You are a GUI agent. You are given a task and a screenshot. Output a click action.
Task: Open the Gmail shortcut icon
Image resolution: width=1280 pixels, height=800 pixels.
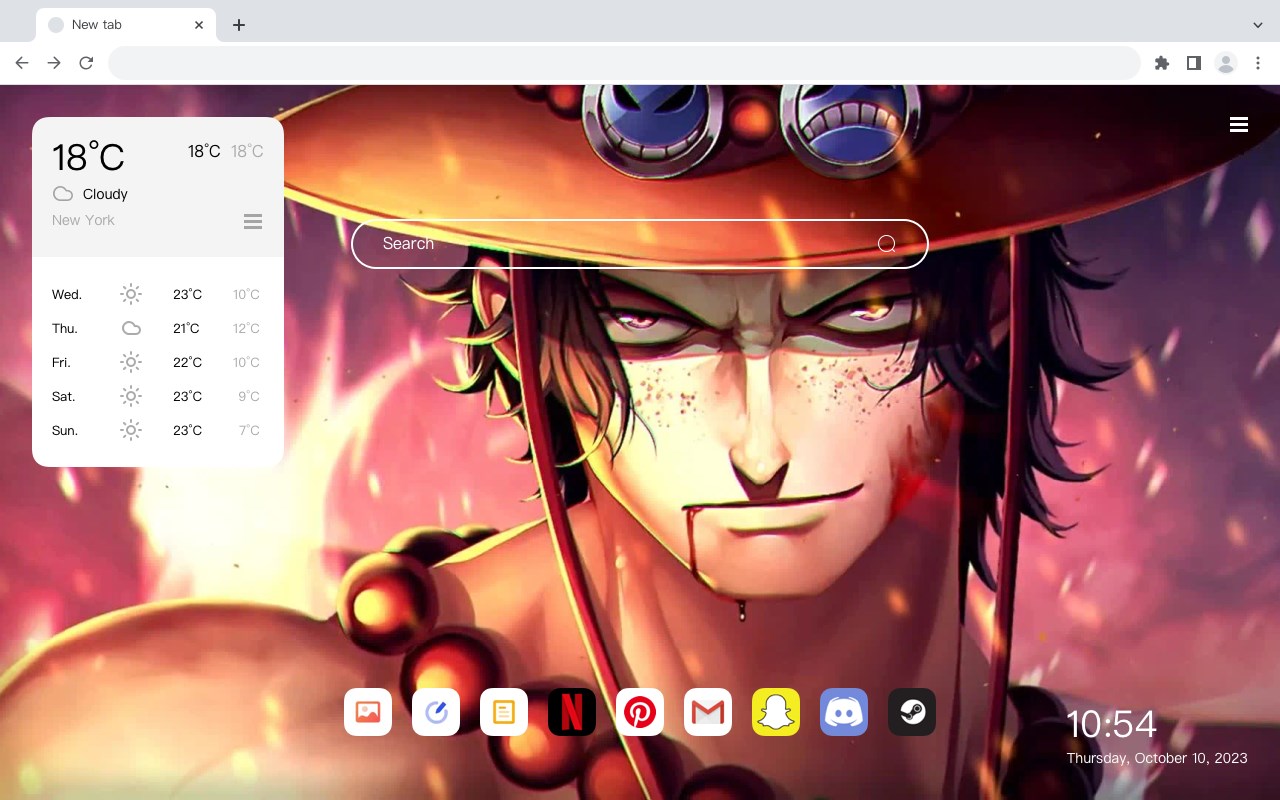pos(708,712)
